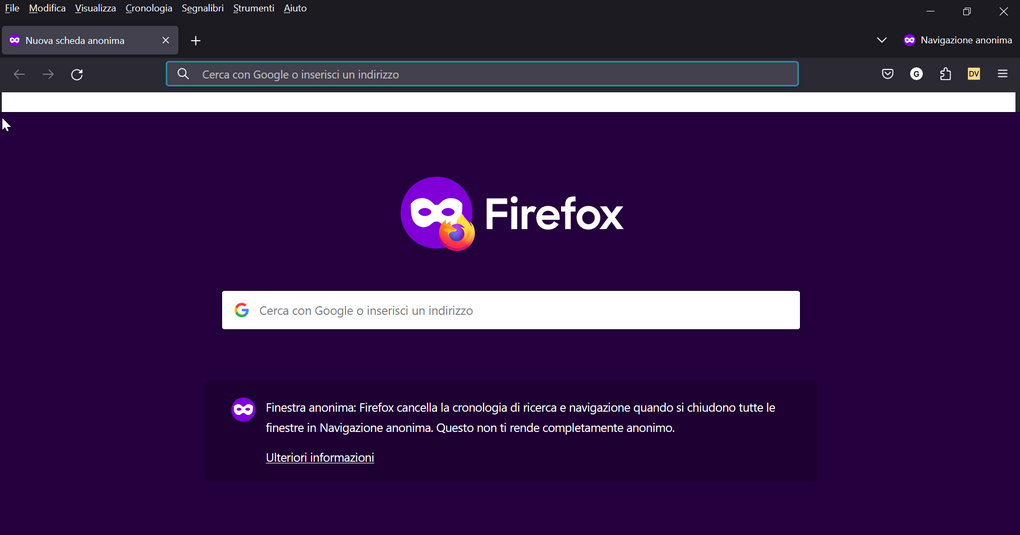Click the address bar search magnifier icon
This screenshot has width=1020, height=535.
click(x=183, y=74)
